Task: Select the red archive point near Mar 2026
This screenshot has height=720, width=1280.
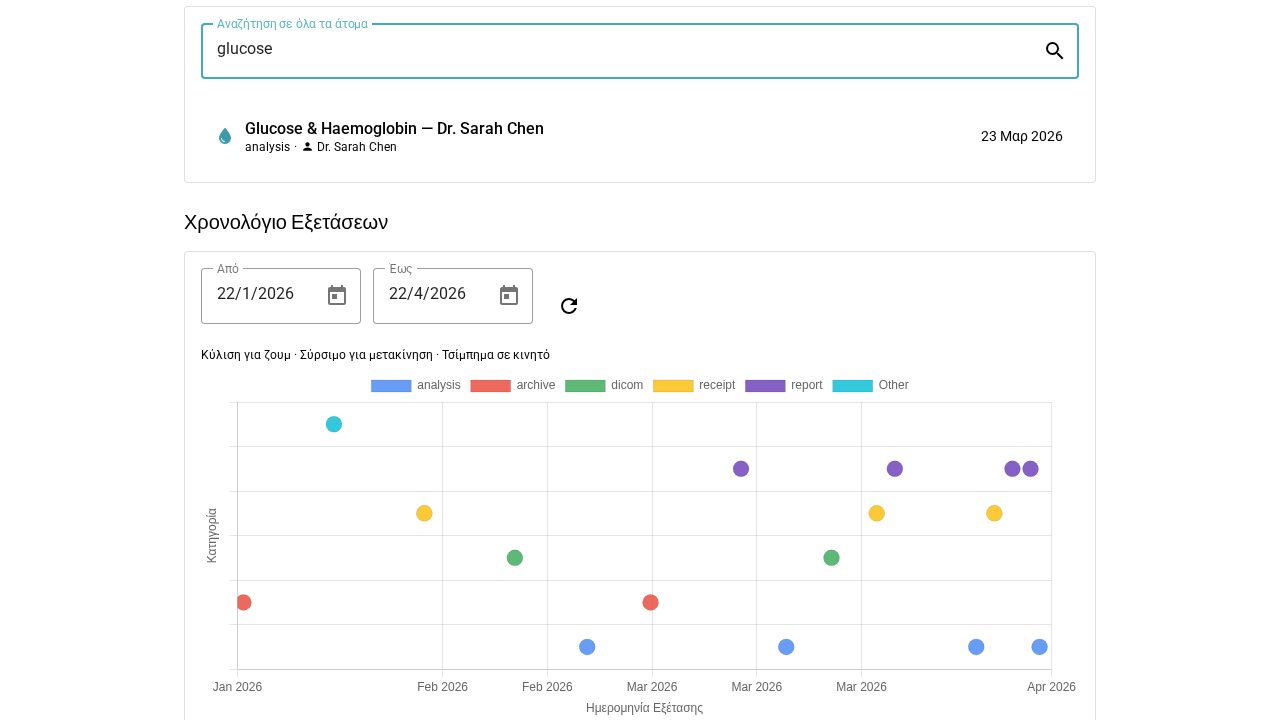Action: [x=650, y=602]
